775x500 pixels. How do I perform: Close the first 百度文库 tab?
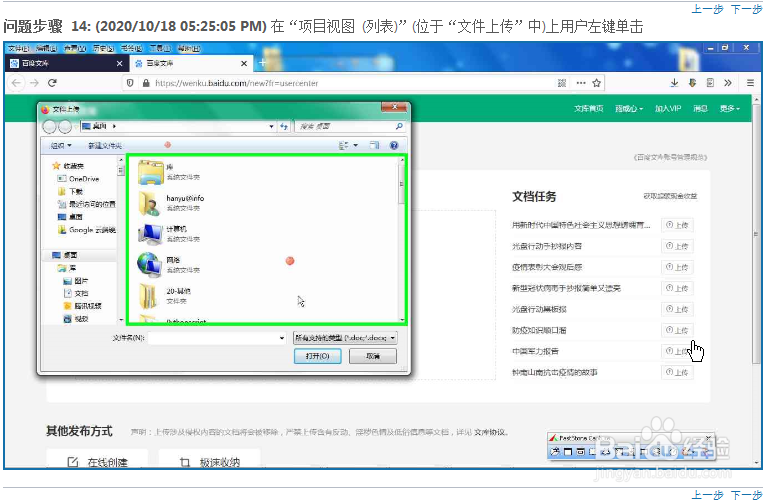[119, 63]
